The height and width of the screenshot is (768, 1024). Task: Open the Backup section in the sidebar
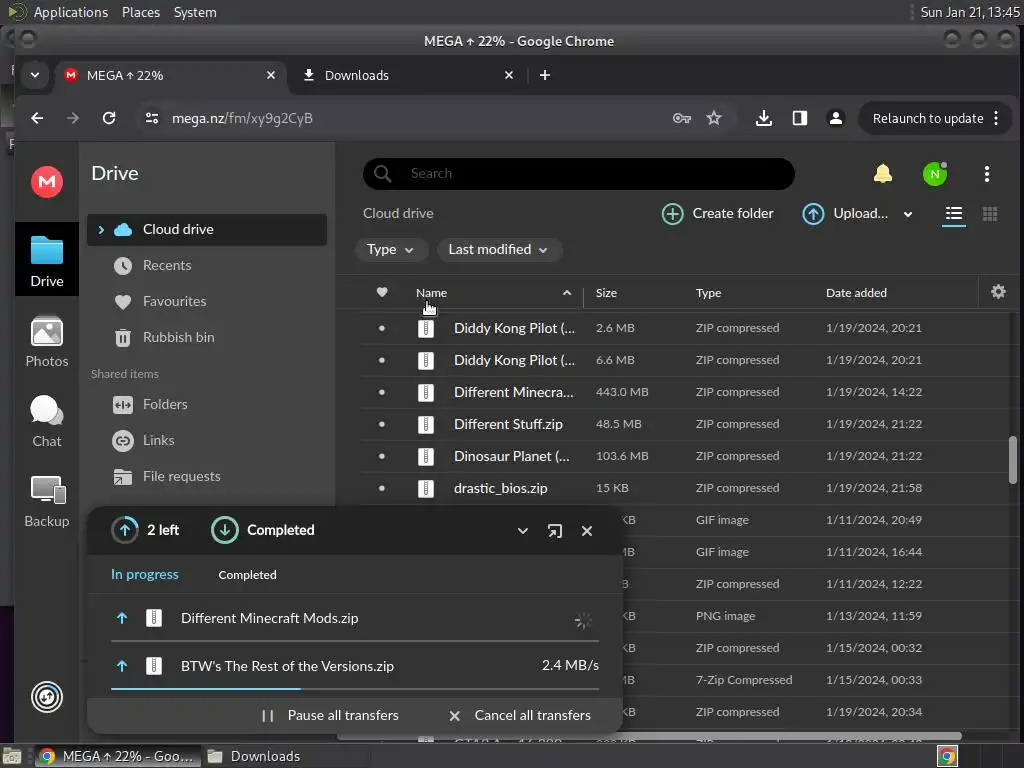pos(46,502)
